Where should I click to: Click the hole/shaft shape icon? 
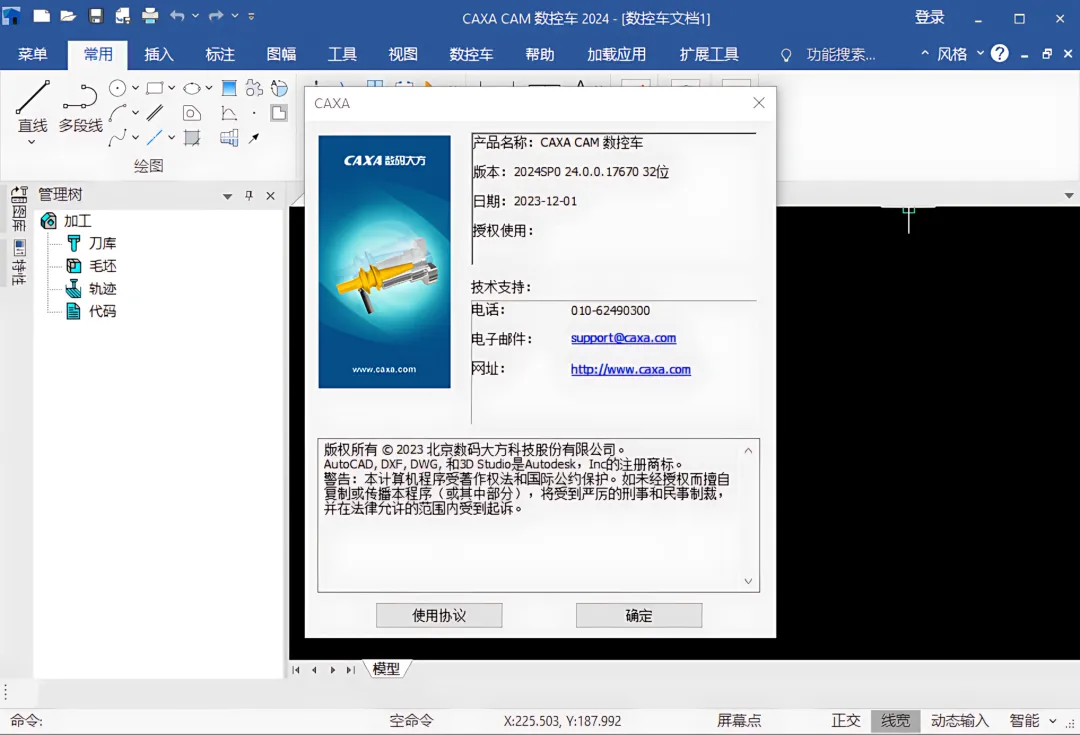[x=192, y=113]
